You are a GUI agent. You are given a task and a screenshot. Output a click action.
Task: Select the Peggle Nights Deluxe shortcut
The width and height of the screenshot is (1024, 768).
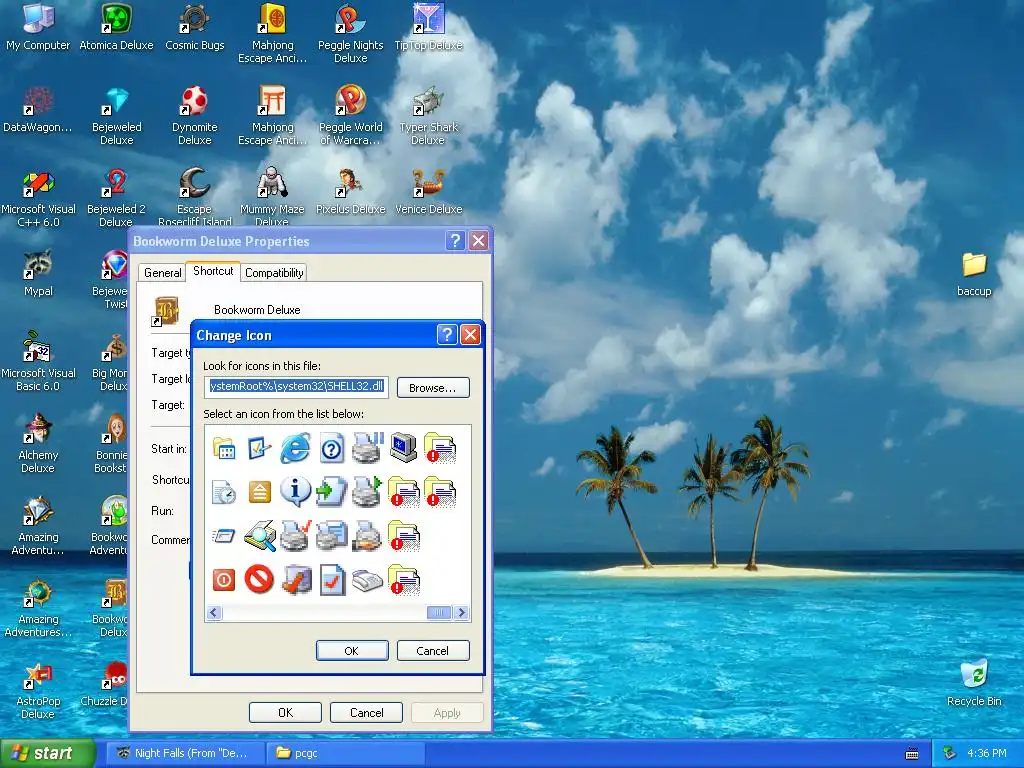point(351,34)
